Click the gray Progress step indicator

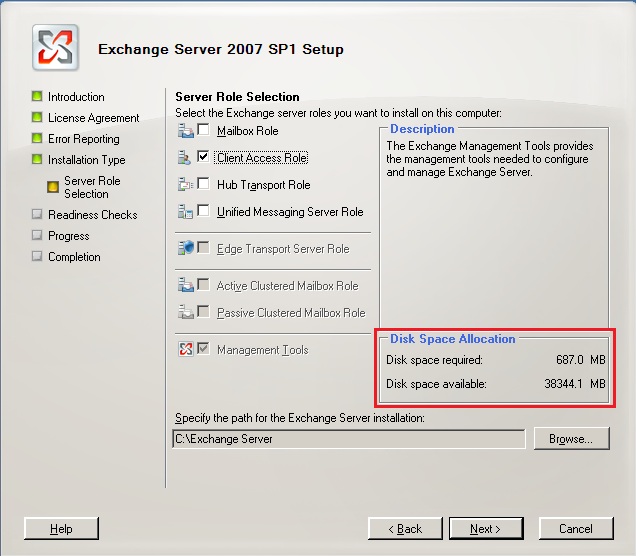(x=37, y=235)
